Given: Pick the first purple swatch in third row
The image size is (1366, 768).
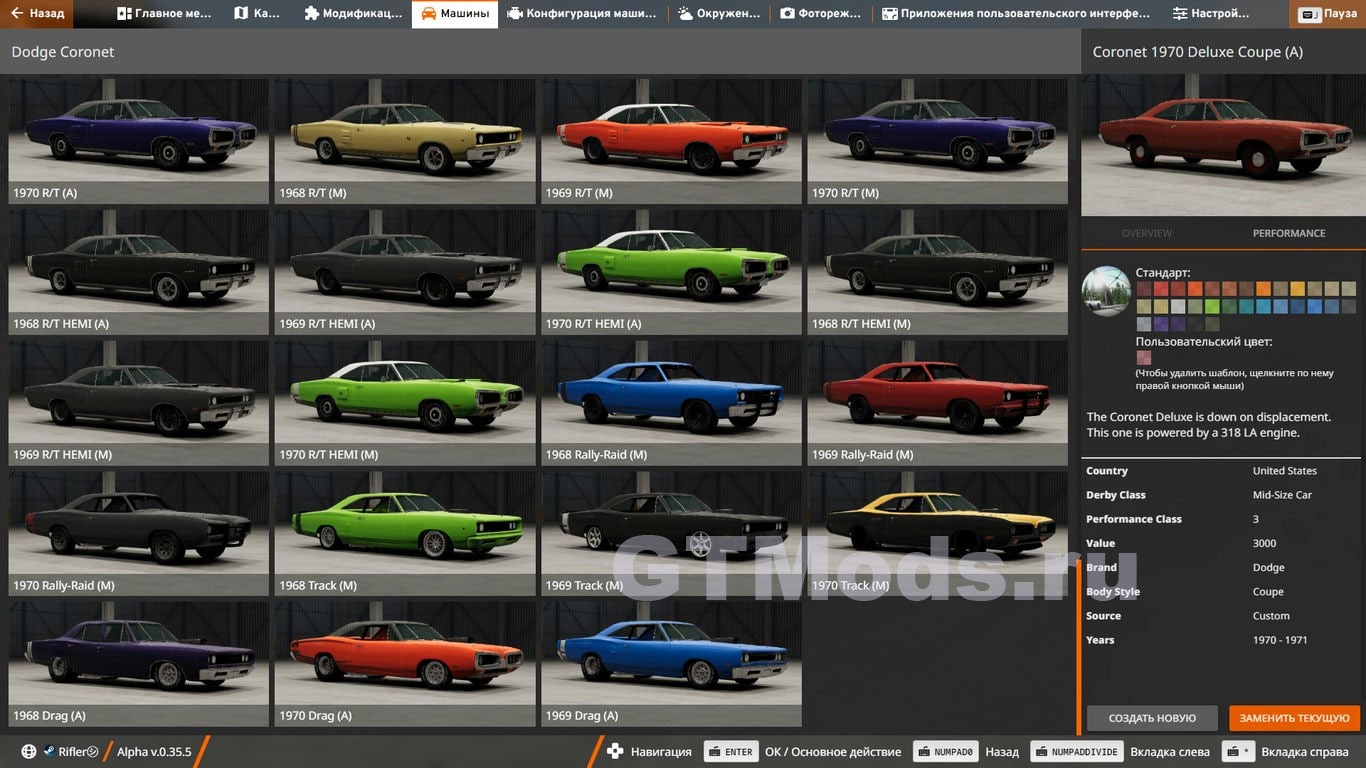Looking at the screenshot, I should [1161, 324].
